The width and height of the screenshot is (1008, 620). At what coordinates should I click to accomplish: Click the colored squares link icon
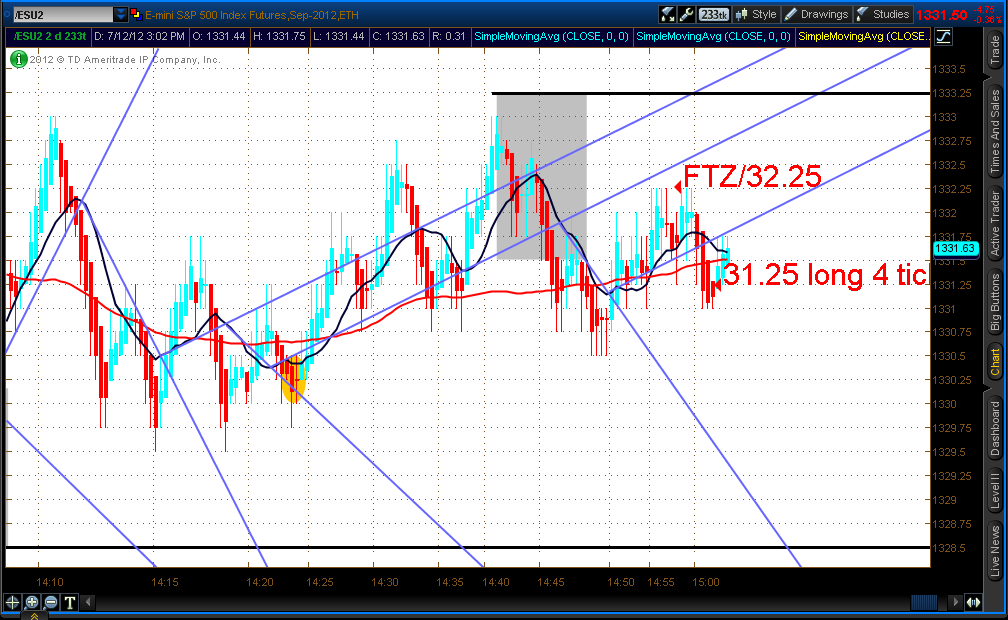tap(136, 14)
